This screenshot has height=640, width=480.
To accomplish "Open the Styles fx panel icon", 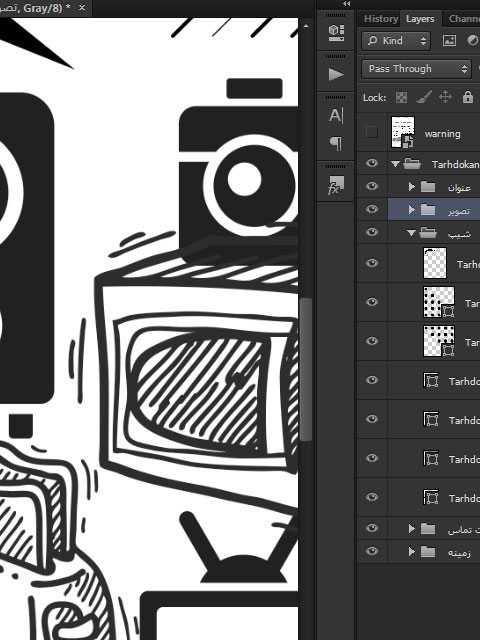I will pyautogui.click(x=336, y=185).
